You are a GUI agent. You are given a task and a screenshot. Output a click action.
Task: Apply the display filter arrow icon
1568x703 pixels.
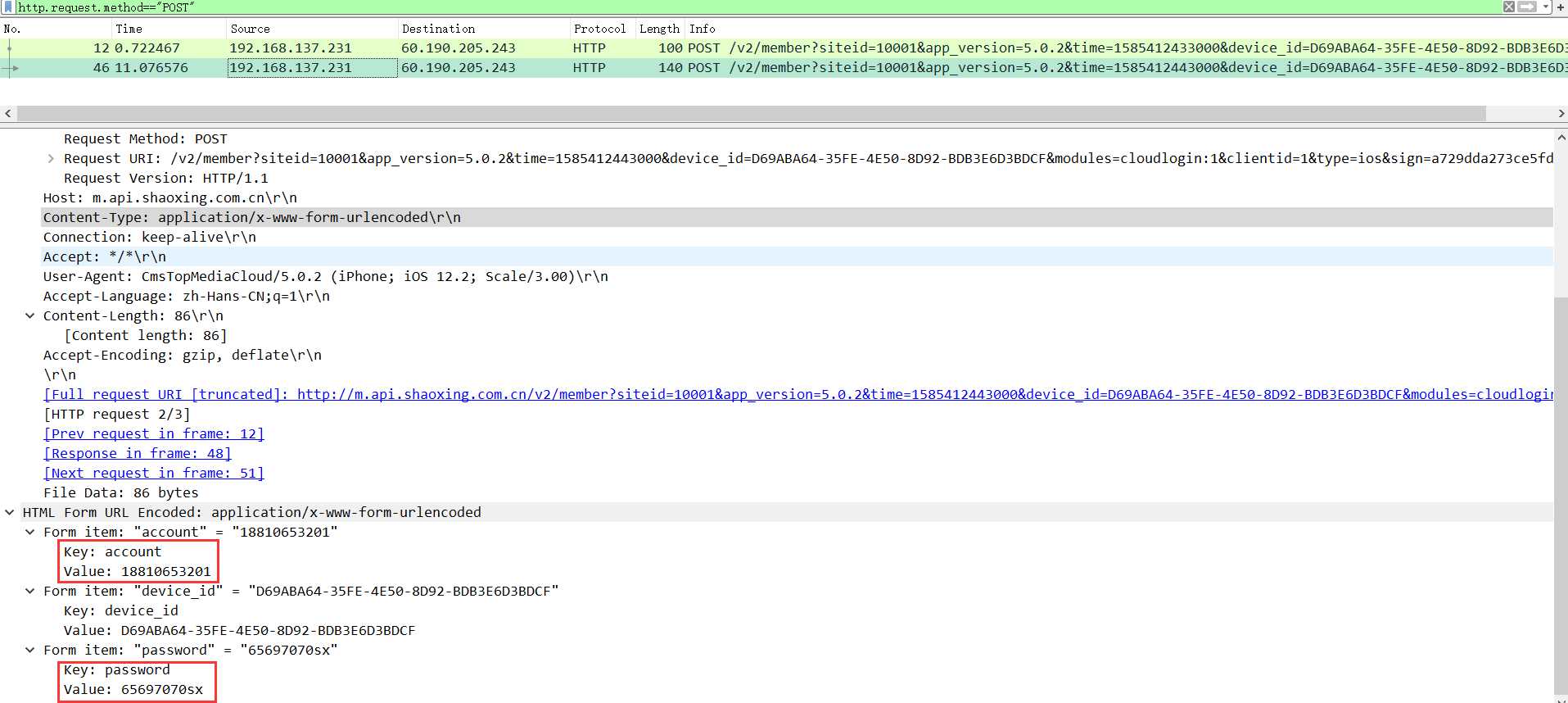point(1527,7)
